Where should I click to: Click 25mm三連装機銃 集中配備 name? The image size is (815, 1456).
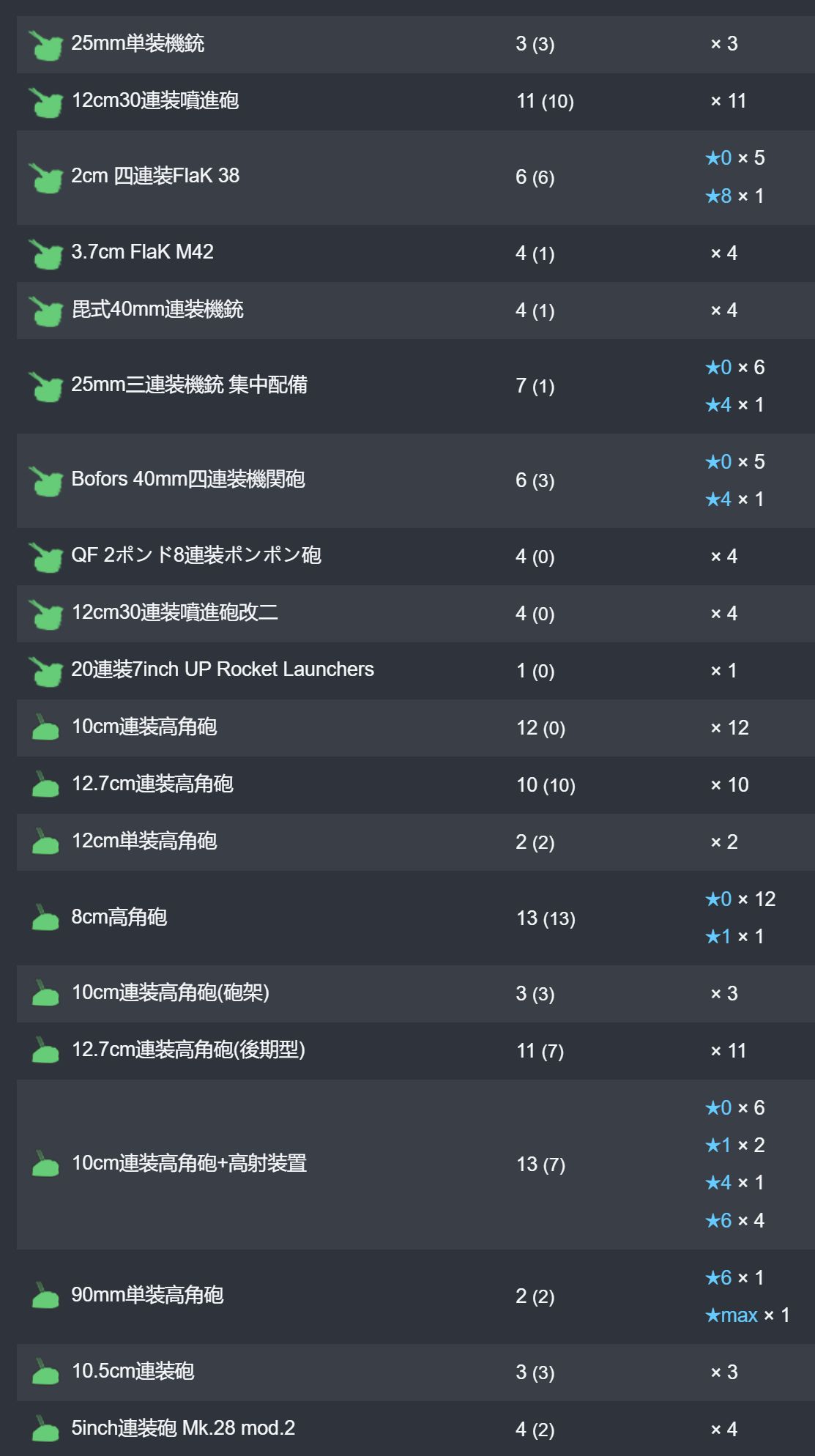[x=189, y=385]
